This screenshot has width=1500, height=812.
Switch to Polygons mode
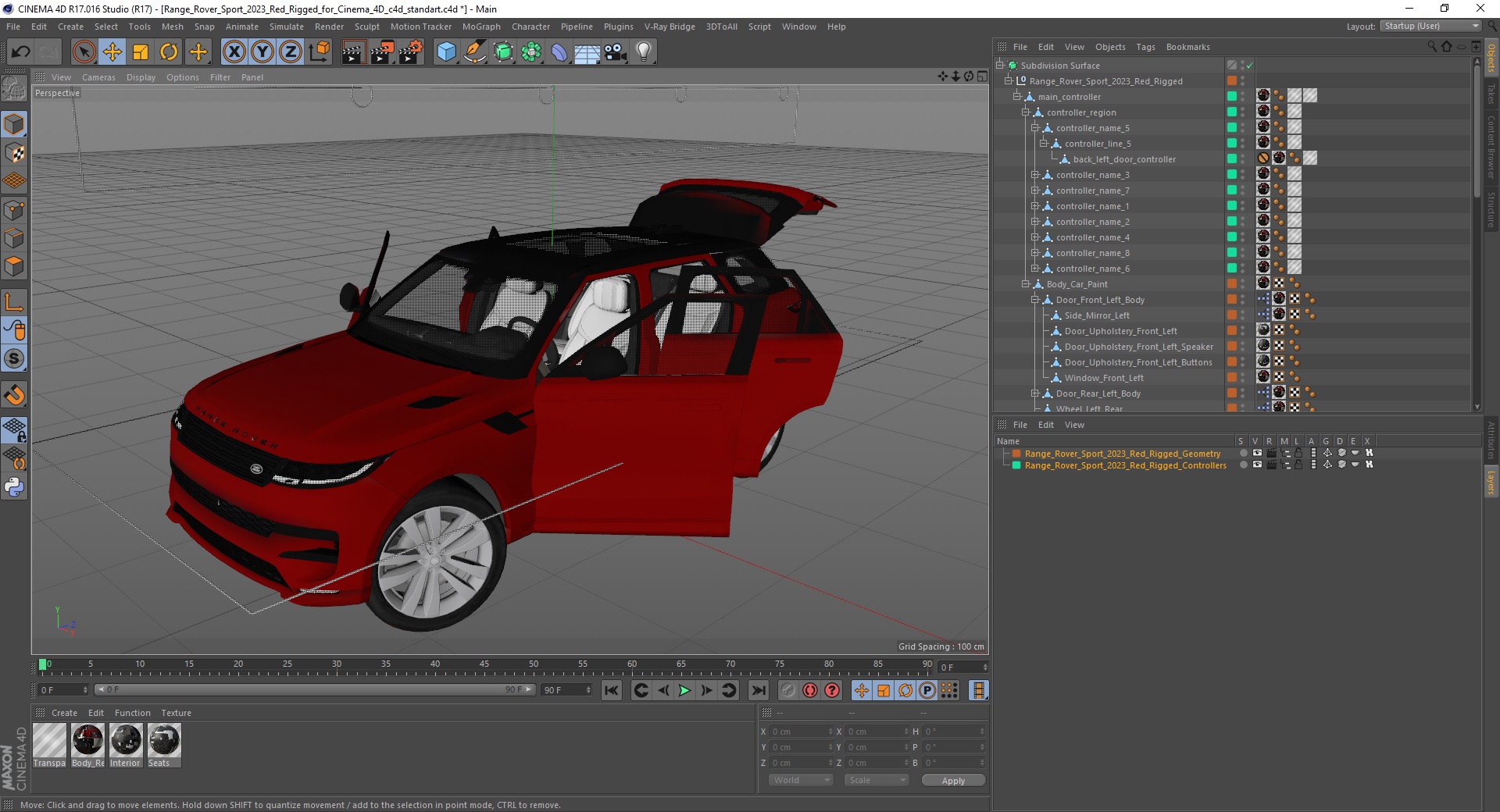14,266
